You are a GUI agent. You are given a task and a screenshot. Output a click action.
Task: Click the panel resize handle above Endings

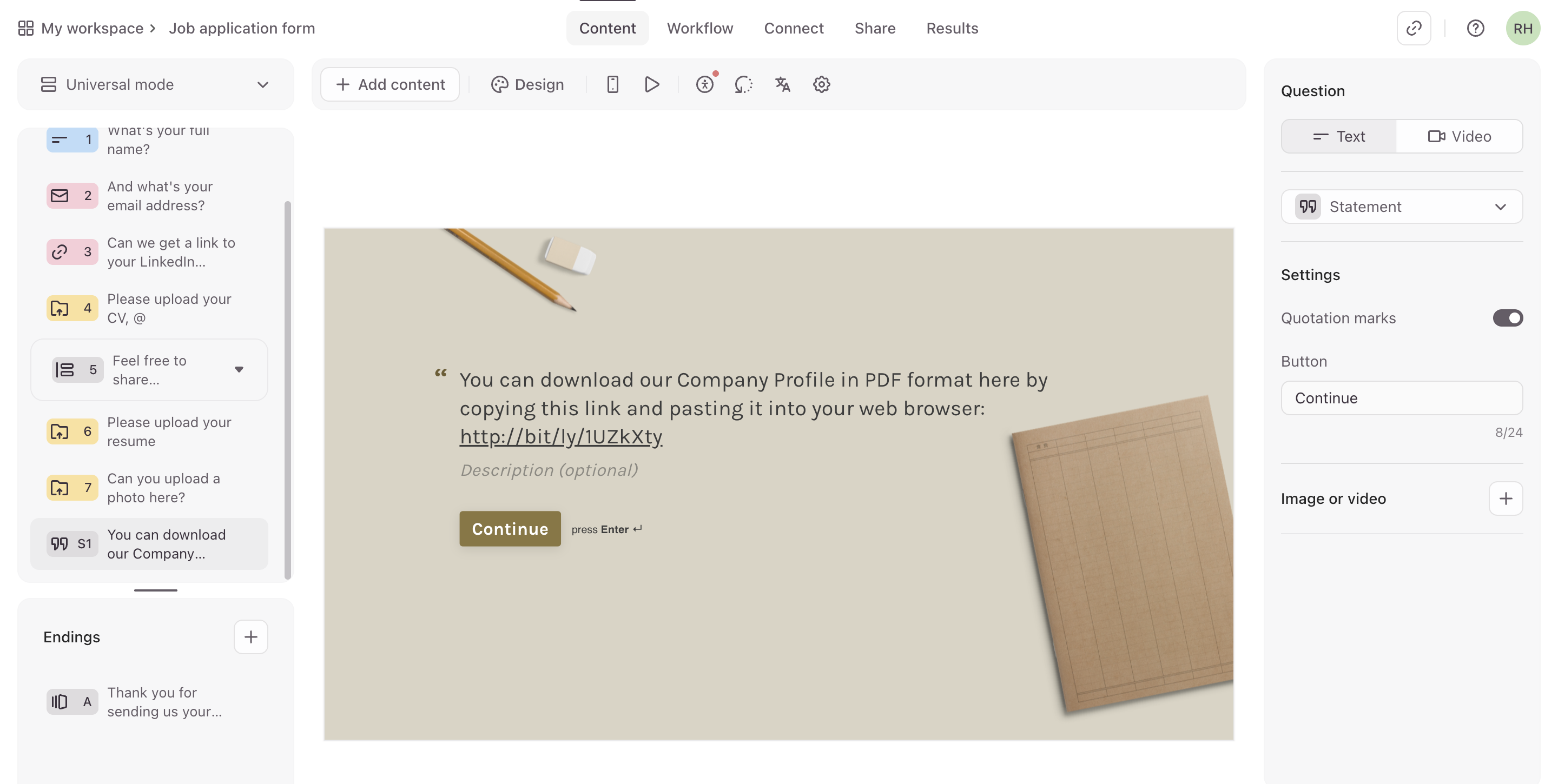coord(155,590)
